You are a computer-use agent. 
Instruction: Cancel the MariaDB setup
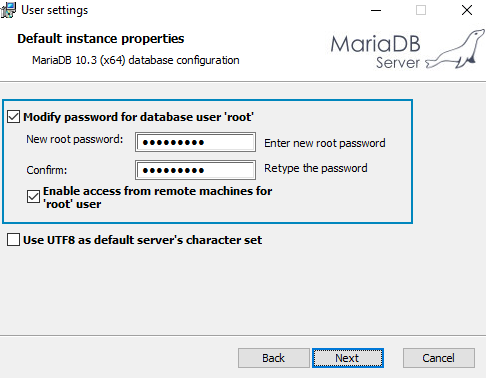[x=439, y=358]
